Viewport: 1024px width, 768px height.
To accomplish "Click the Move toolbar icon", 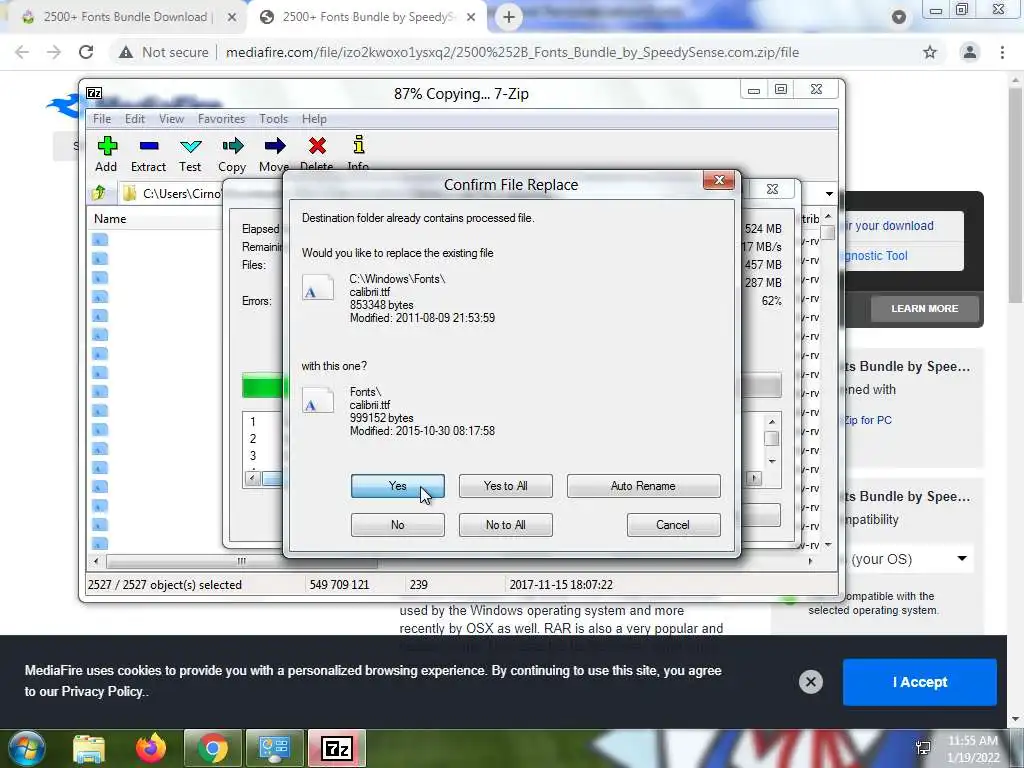I will pyautogui.click(x=275, y=146).
